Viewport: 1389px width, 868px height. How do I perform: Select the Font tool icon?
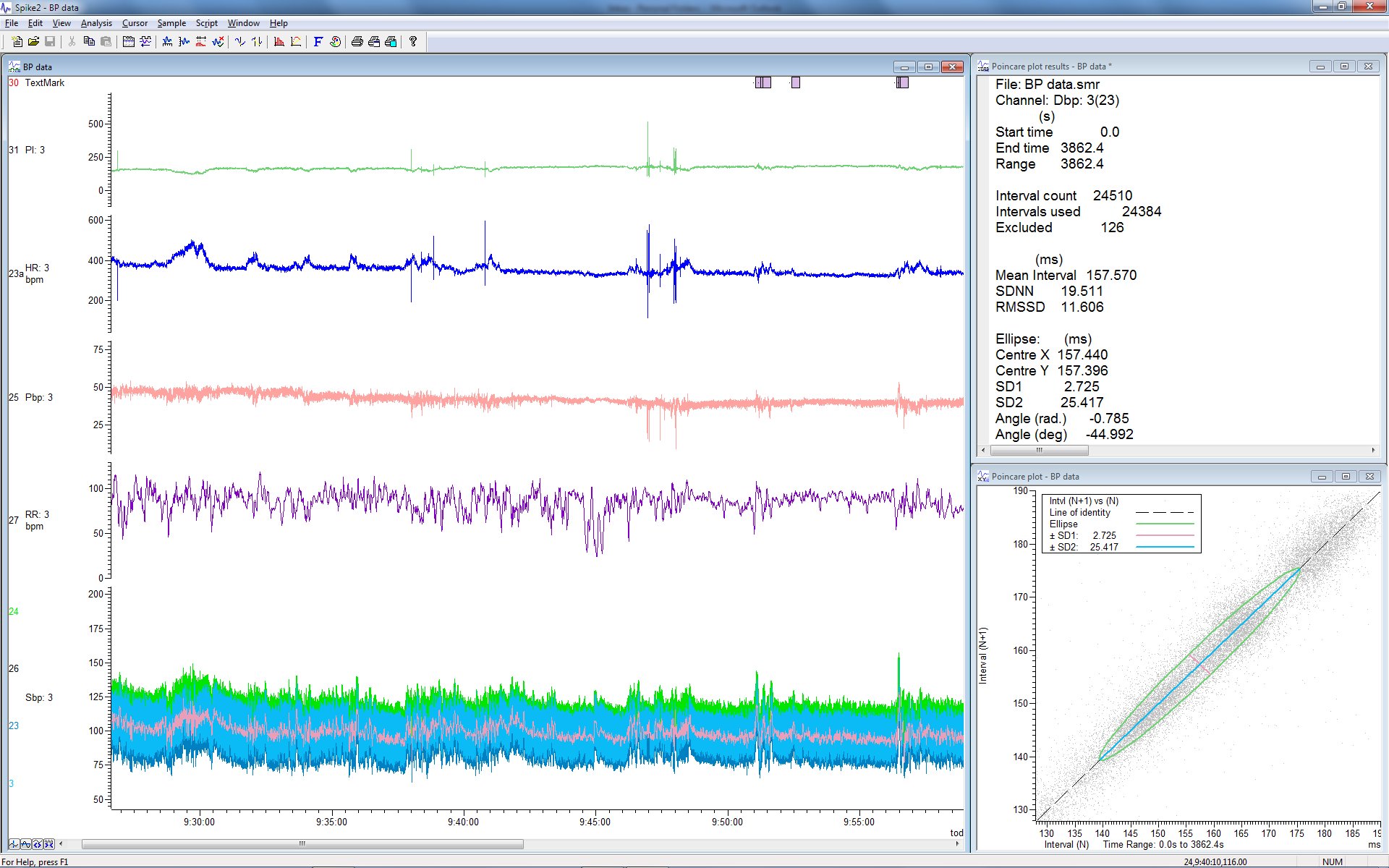[317, 41]
